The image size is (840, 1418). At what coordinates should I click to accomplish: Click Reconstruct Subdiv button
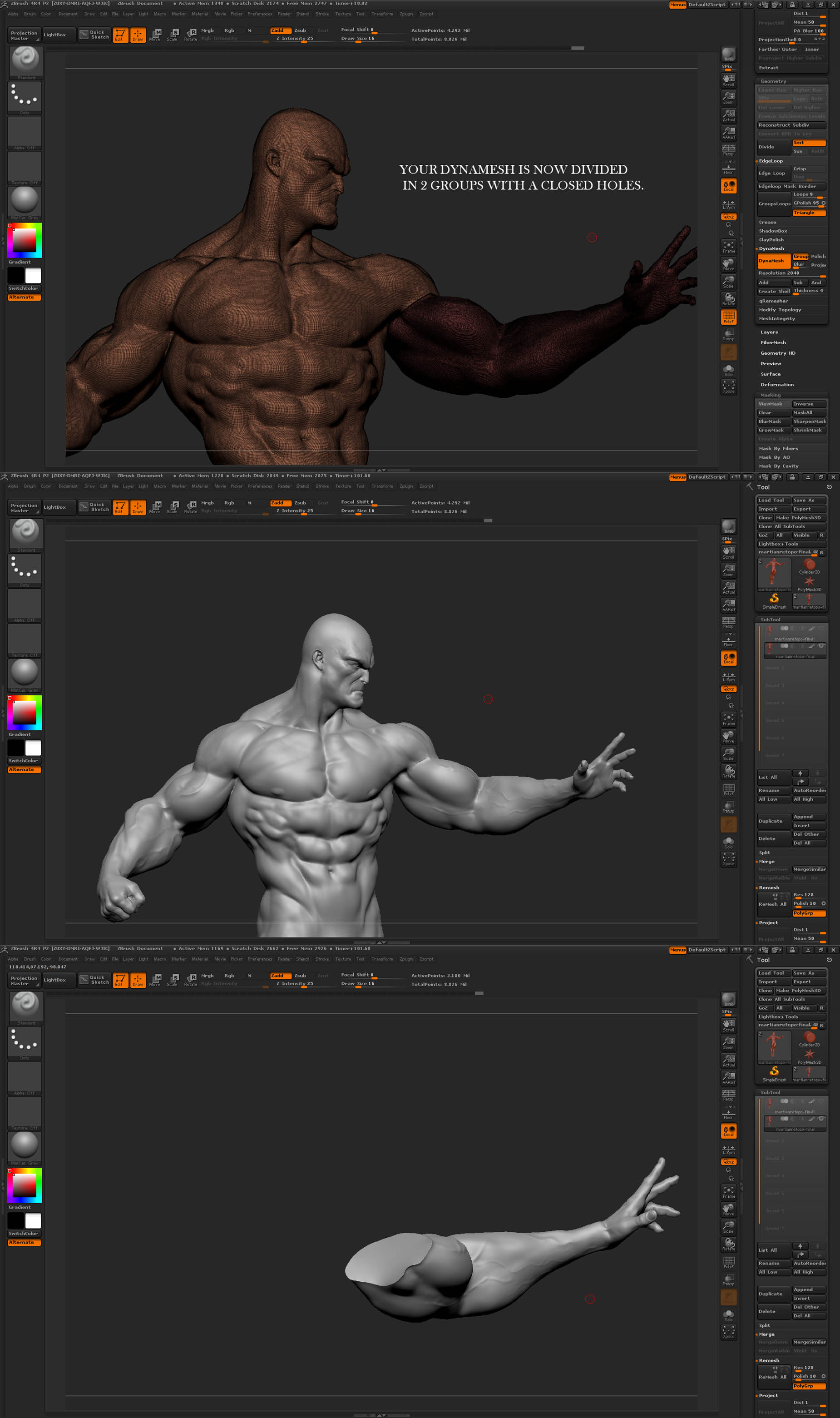[x=791, y=125]
